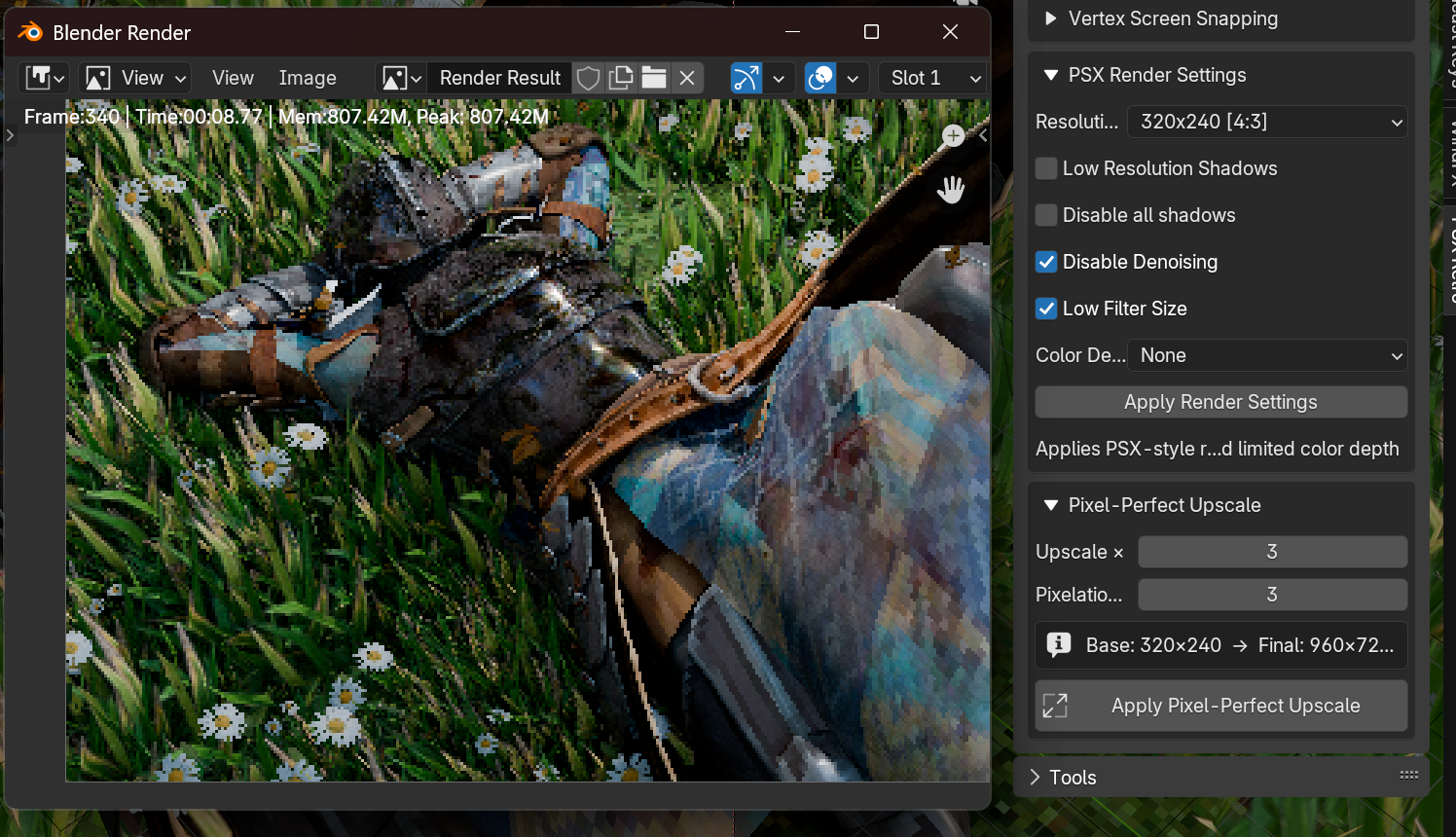
Task: Open the Image menu
Action: coord(308,78)
